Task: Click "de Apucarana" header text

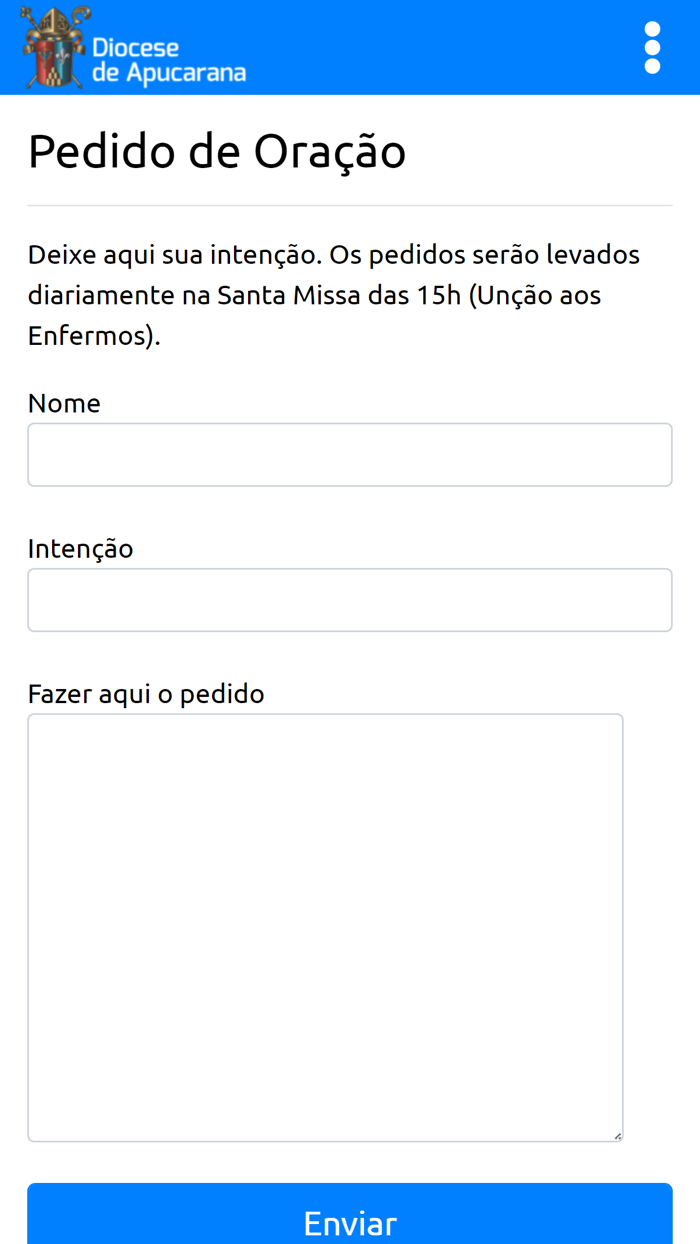Action: pos(168,73)
